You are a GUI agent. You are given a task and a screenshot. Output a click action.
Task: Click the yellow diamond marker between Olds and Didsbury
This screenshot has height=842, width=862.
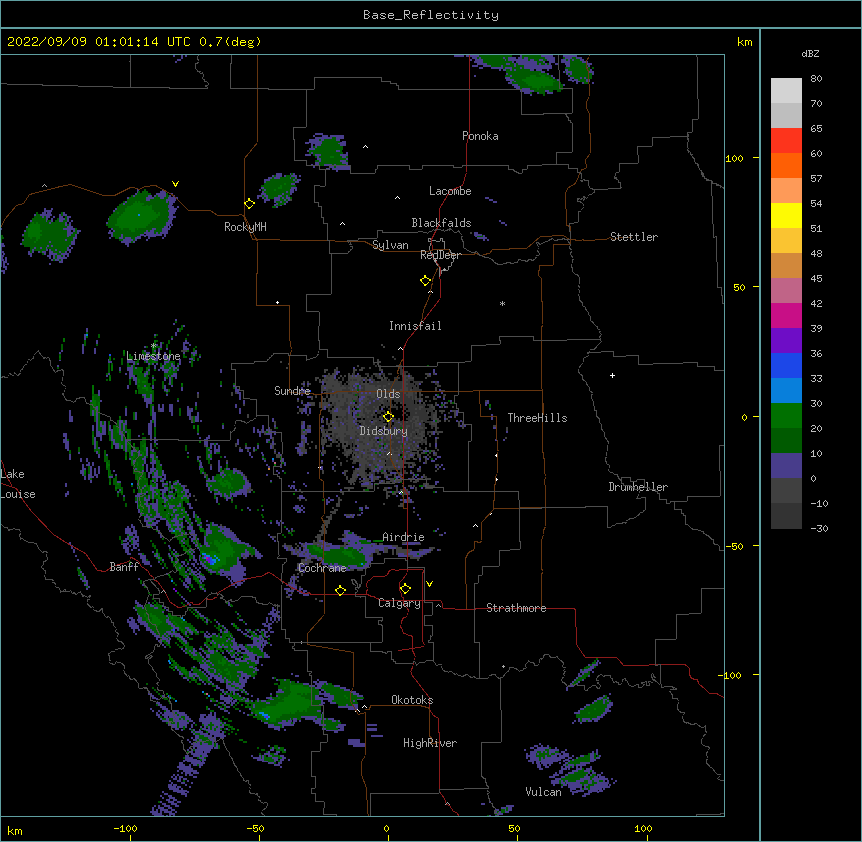click(388, 417)
